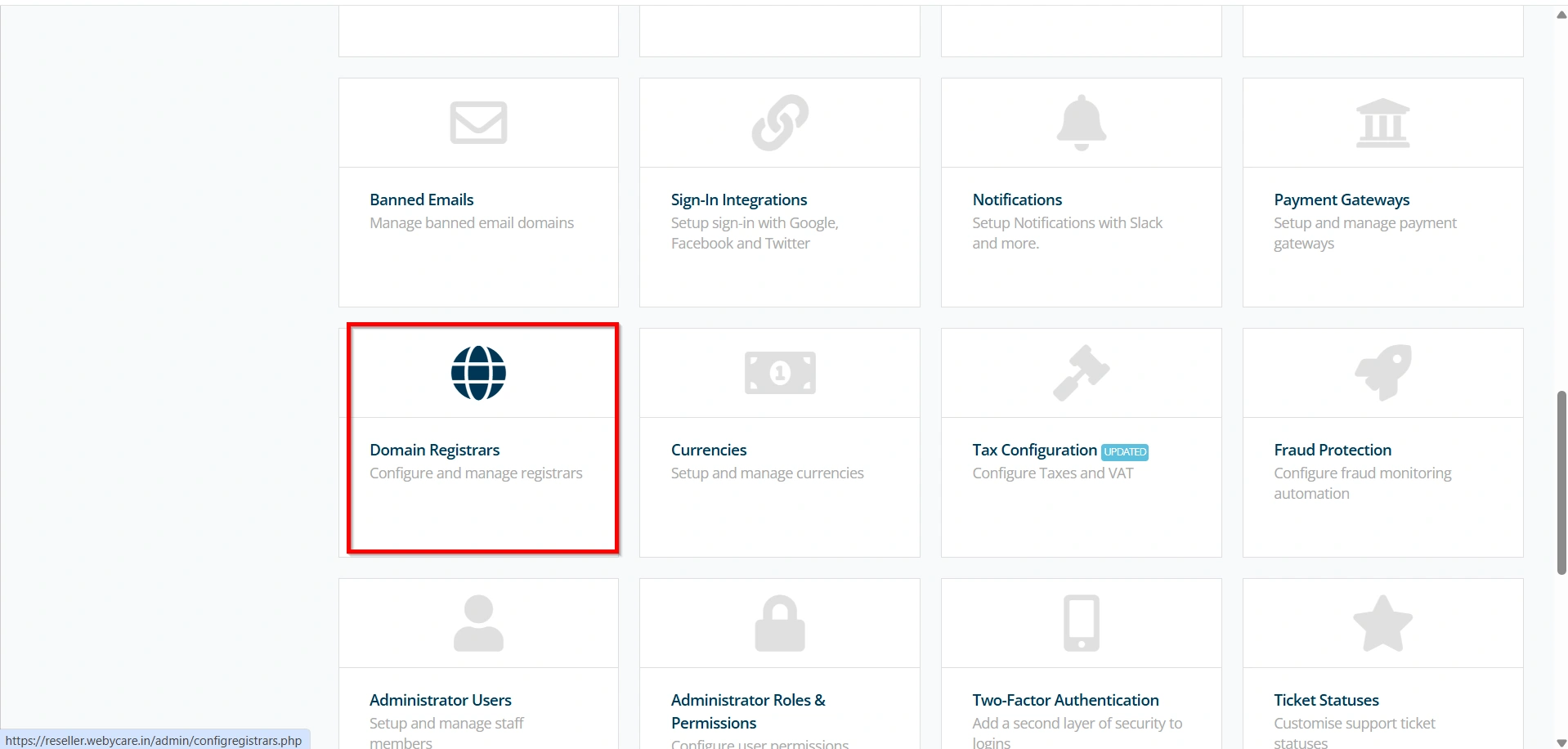1568x749 pixels.
Task: Click 'Setup and manage payment gateways' text
Action: click(1364, 233)
